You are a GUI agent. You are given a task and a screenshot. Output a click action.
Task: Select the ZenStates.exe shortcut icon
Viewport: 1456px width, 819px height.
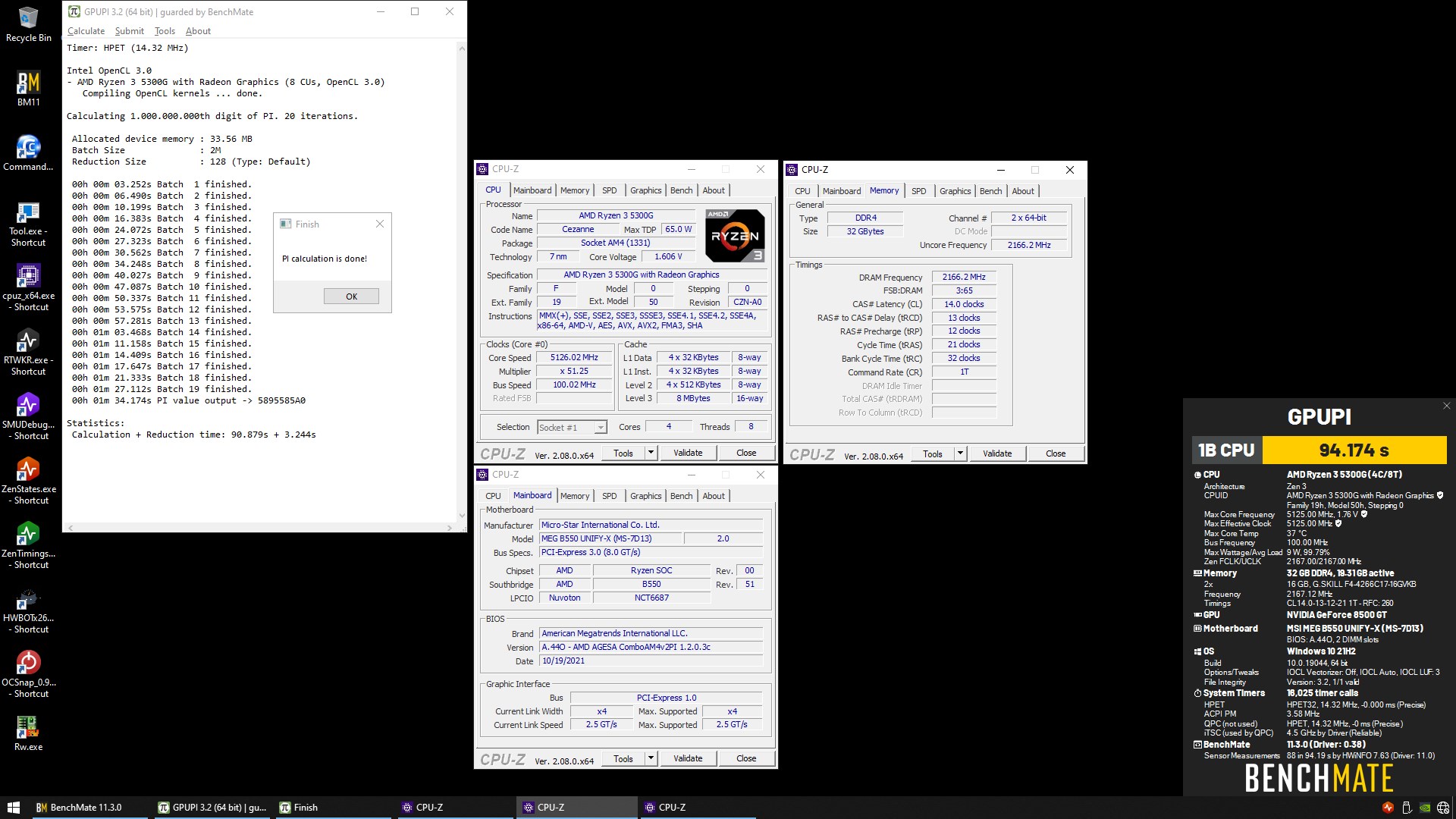coord(28,482)
